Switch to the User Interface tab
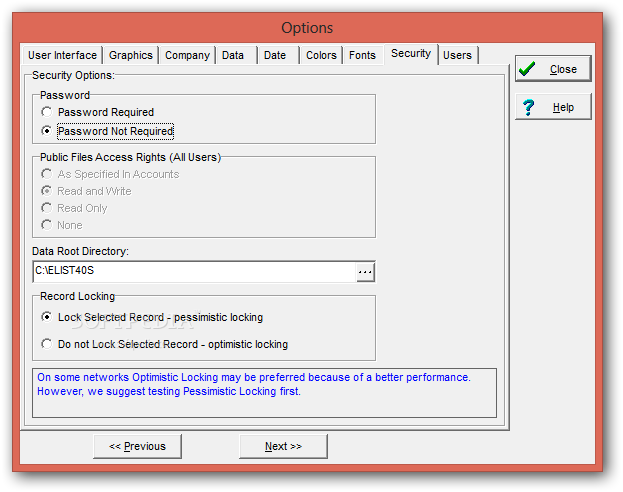 pos(62,55)
